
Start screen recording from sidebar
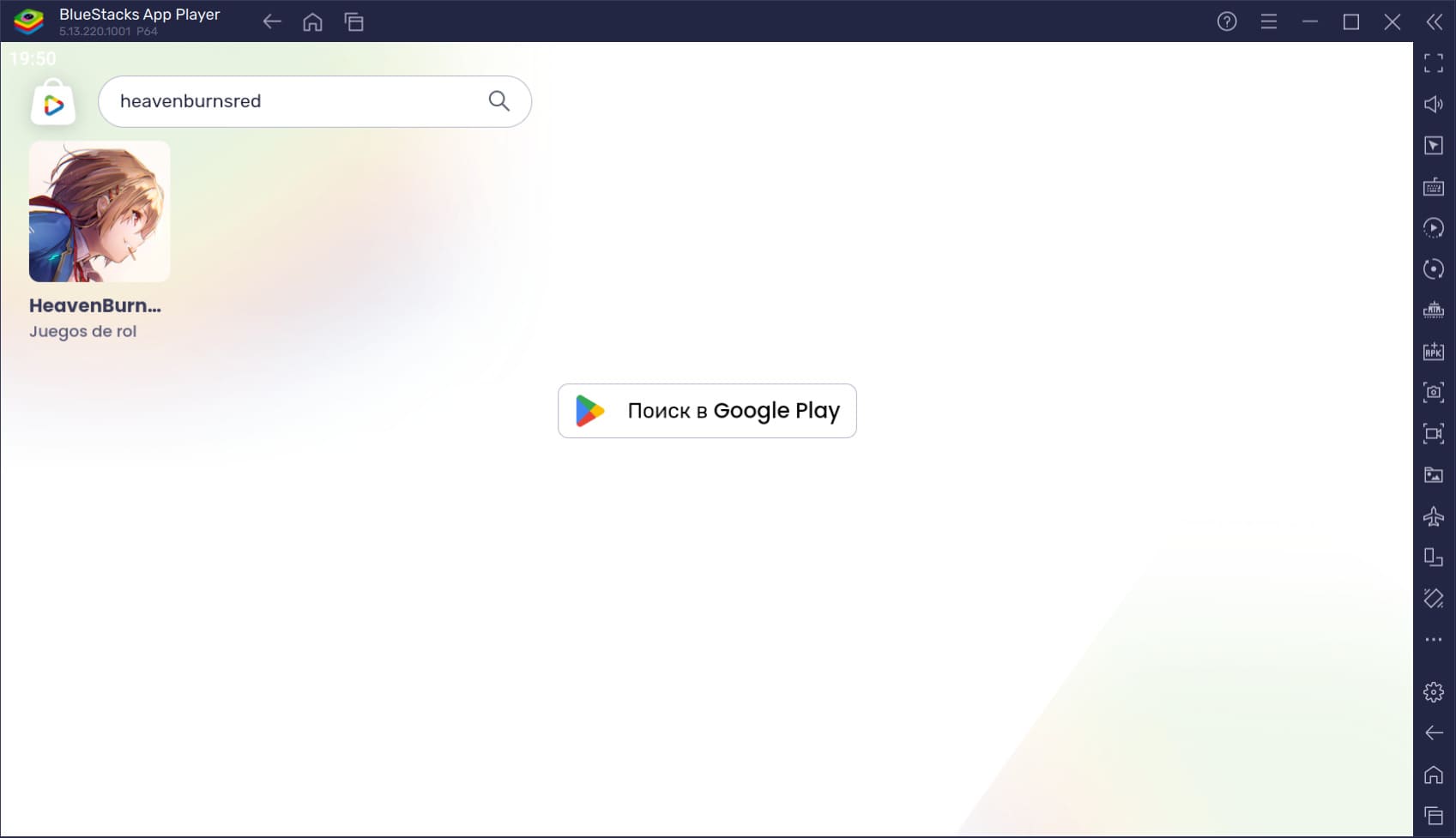pyautogui.click(x=1434, y=433)
